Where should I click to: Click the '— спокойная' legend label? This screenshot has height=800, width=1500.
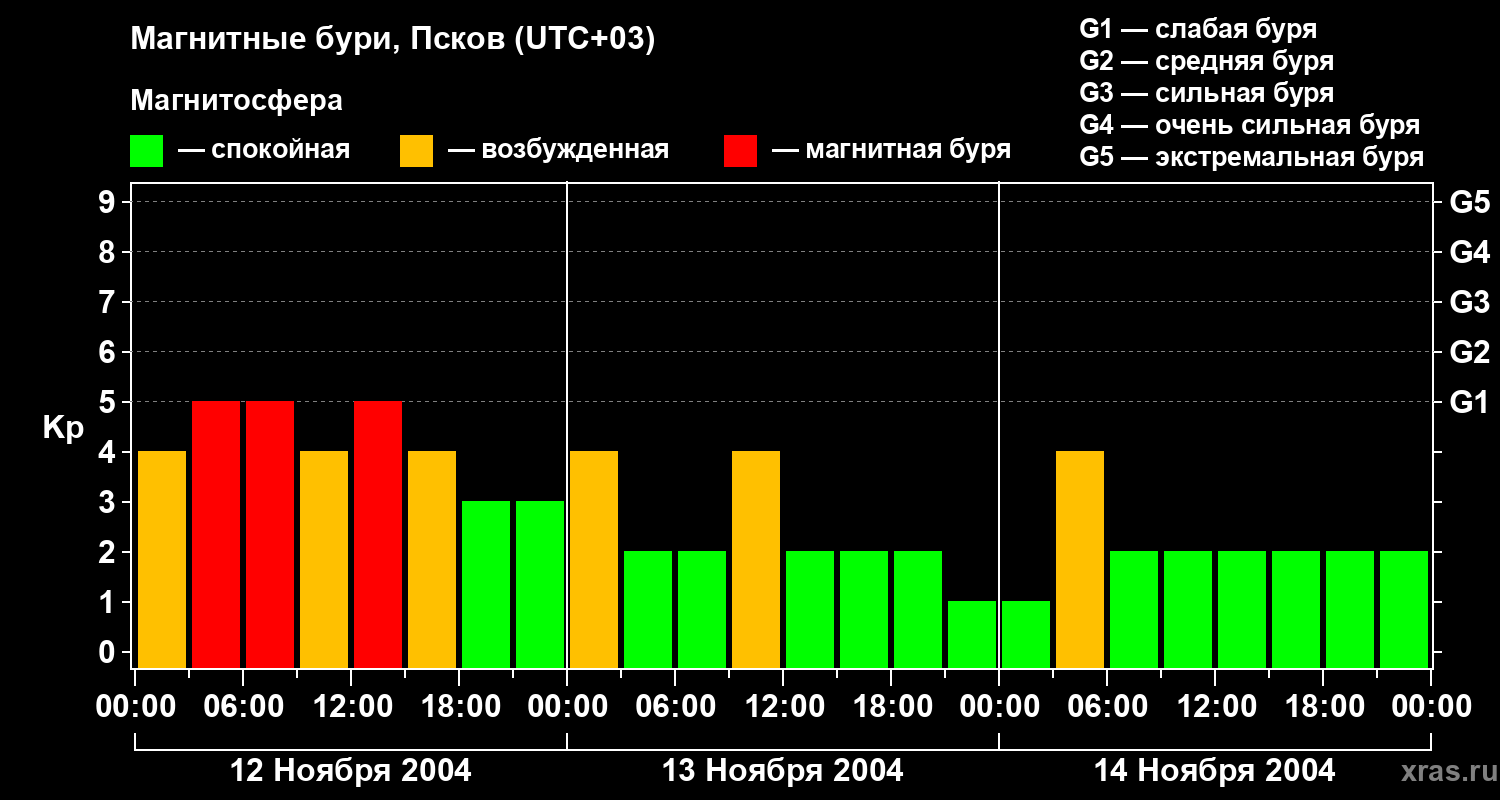pos(264,151)
